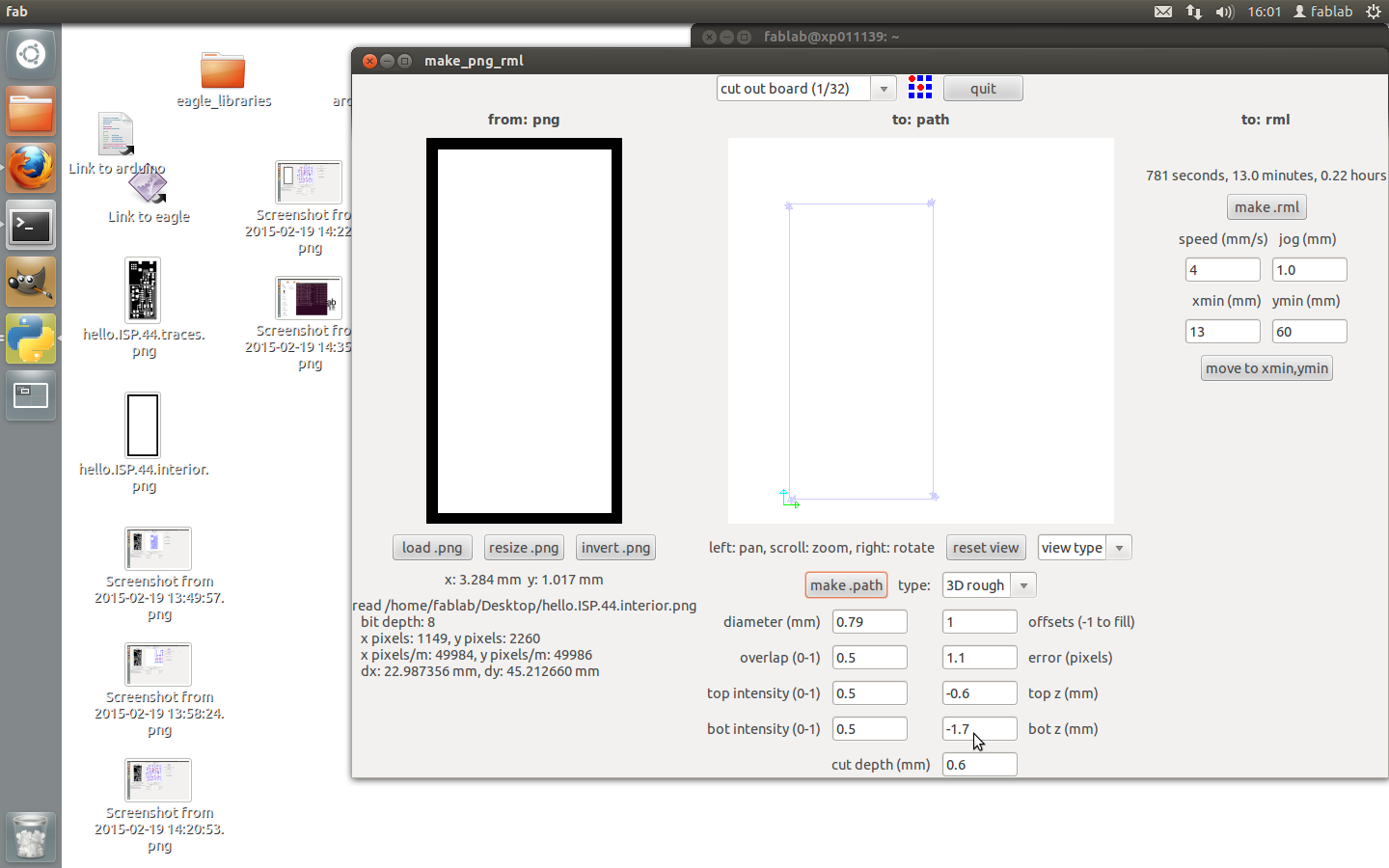Open the Files manager in the launcher
This screenshot has height=868, width=1389.
tap(31, 111)
